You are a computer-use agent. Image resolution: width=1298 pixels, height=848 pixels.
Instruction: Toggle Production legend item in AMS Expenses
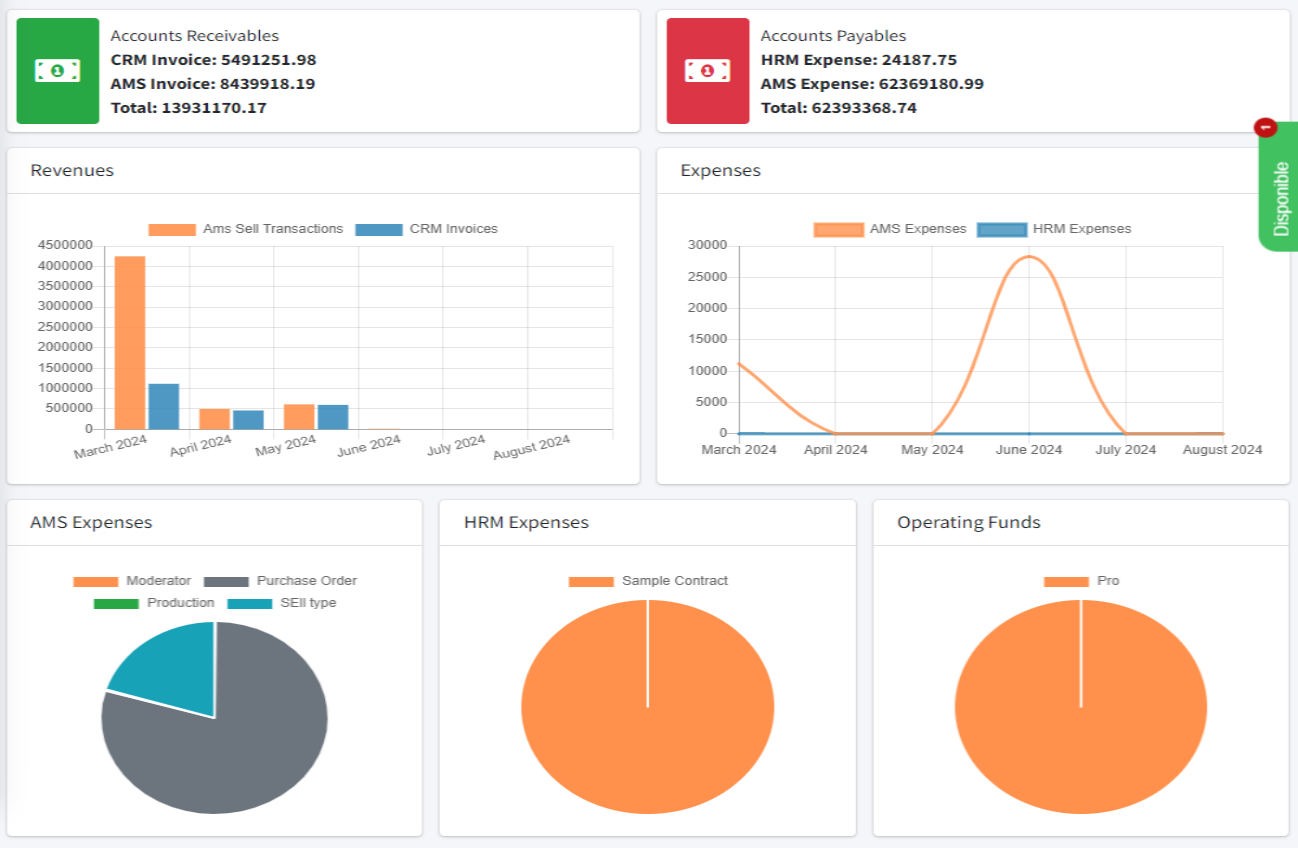point(154,603)
